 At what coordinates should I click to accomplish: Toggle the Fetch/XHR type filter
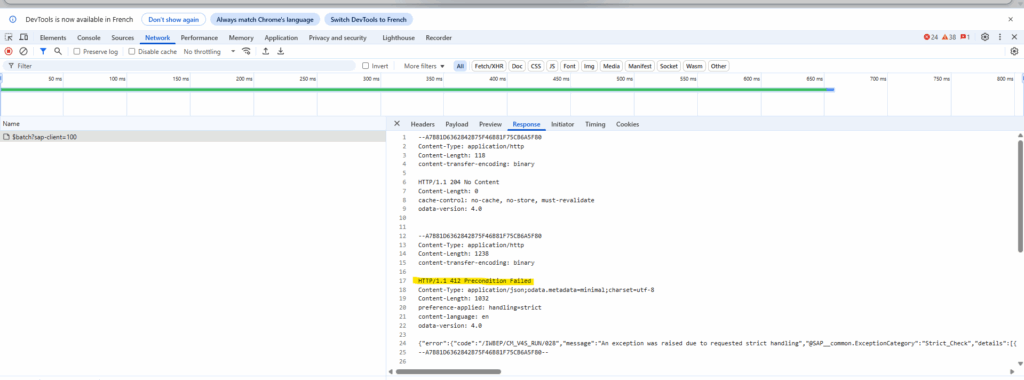click(x=489, y=66)
